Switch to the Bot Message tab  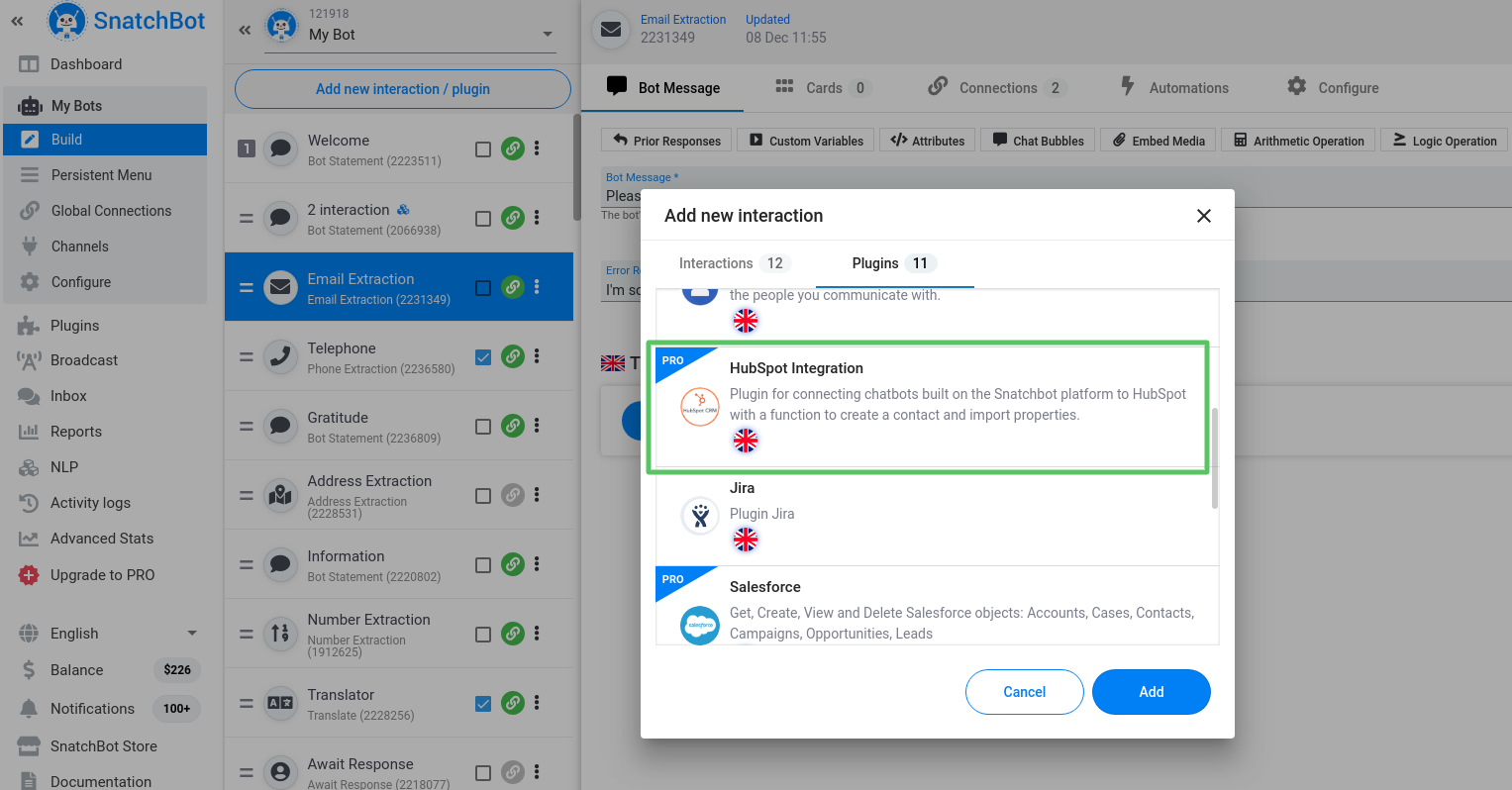click(663, 87)
